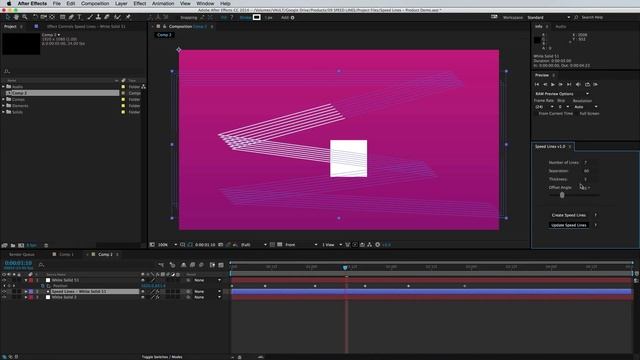Select the Zoom magnifier tool
This screenshot has height=360, width=640.
click(x=25, y=17)
